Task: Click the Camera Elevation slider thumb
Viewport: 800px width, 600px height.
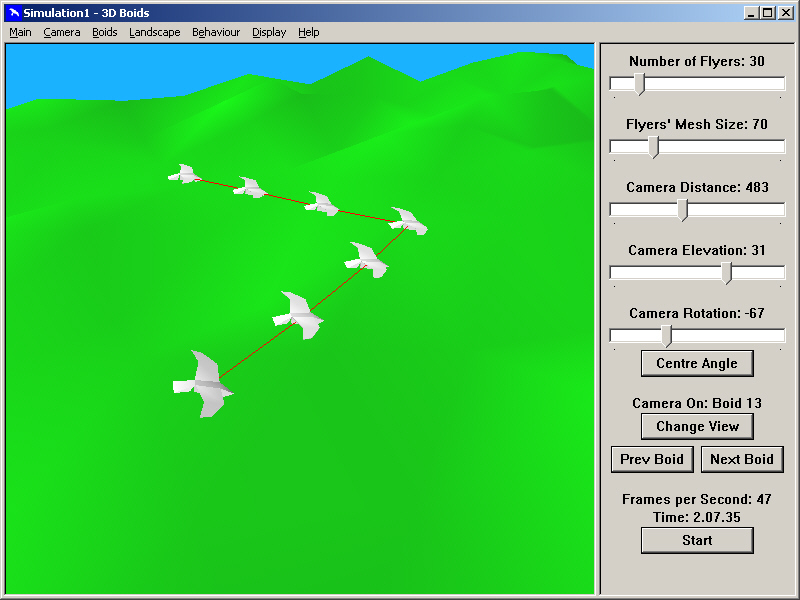Action: click(x=727, y=273)
